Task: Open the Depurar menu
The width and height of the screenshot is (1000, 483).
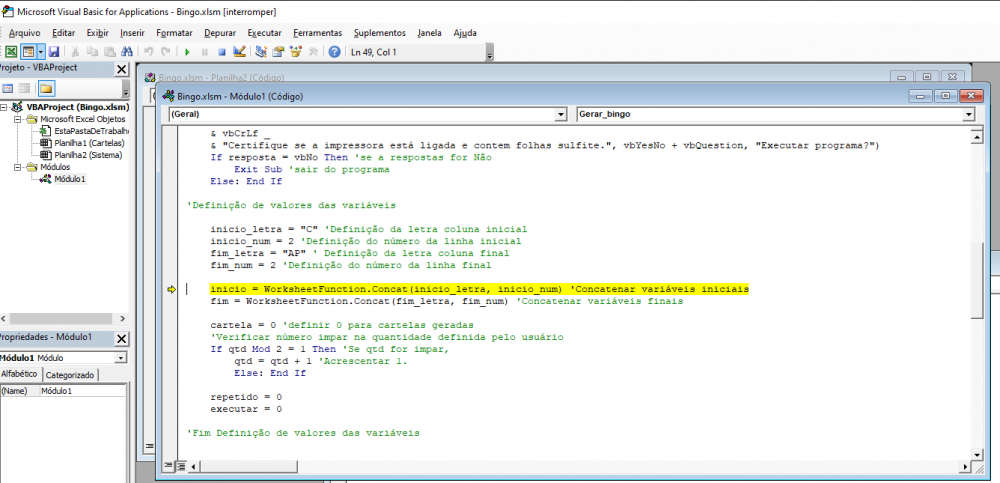Action: (x=219, y=33)
